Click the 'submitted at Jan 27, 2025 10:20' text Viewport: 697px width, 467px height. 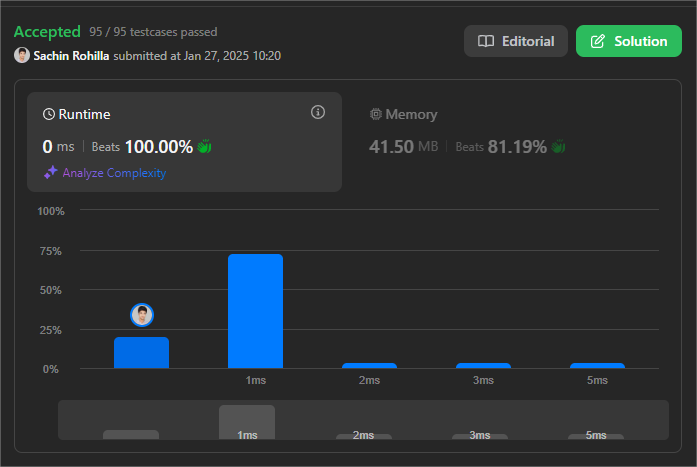pyautogui.click(x=197, y=56)
